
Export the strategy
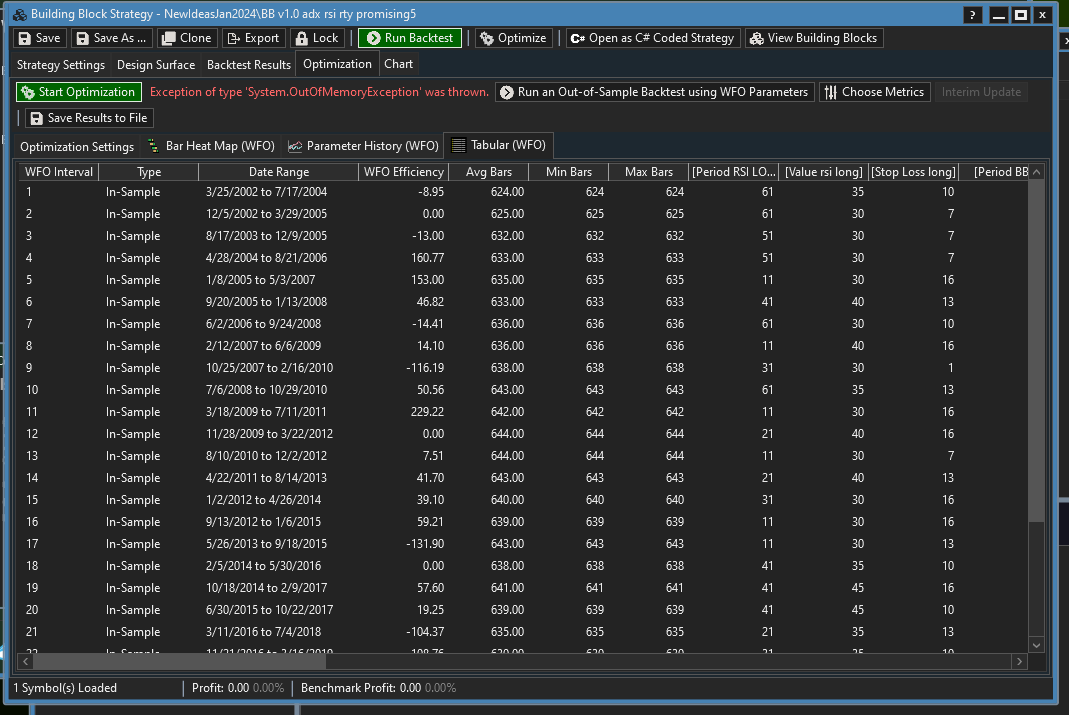tap(253, 38)
